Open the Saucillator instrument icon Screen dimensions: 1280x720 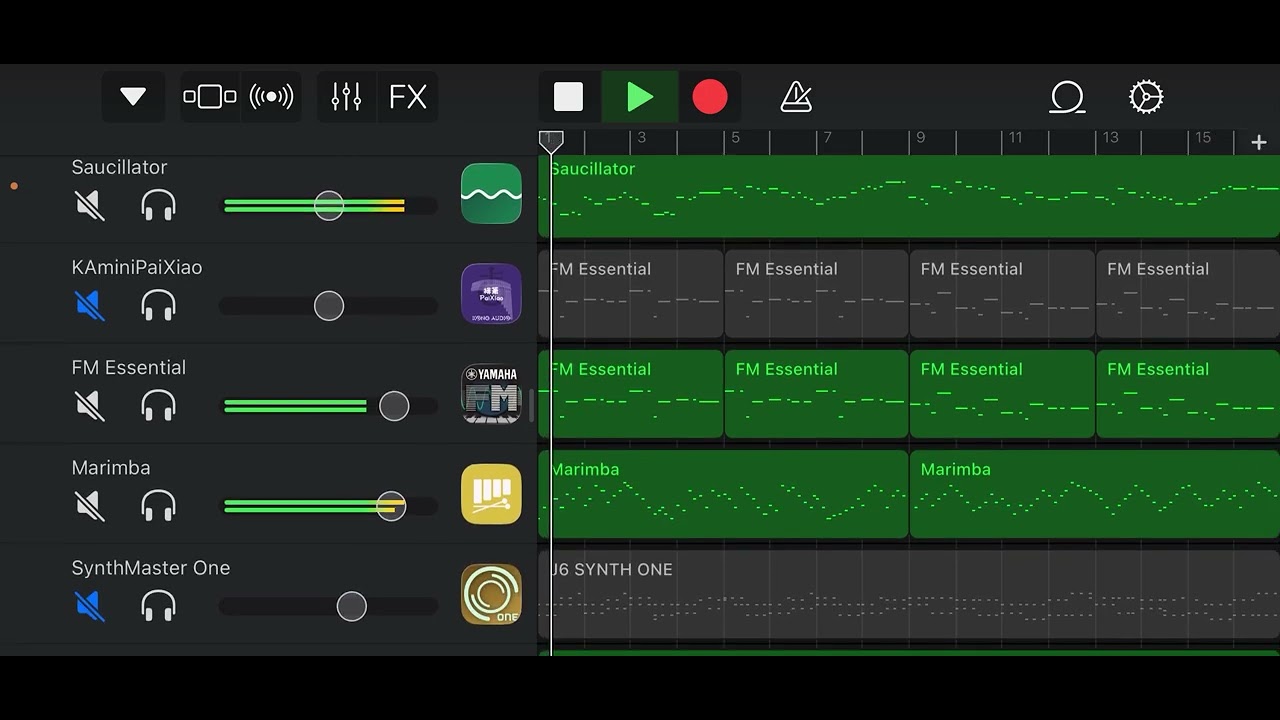491,193
